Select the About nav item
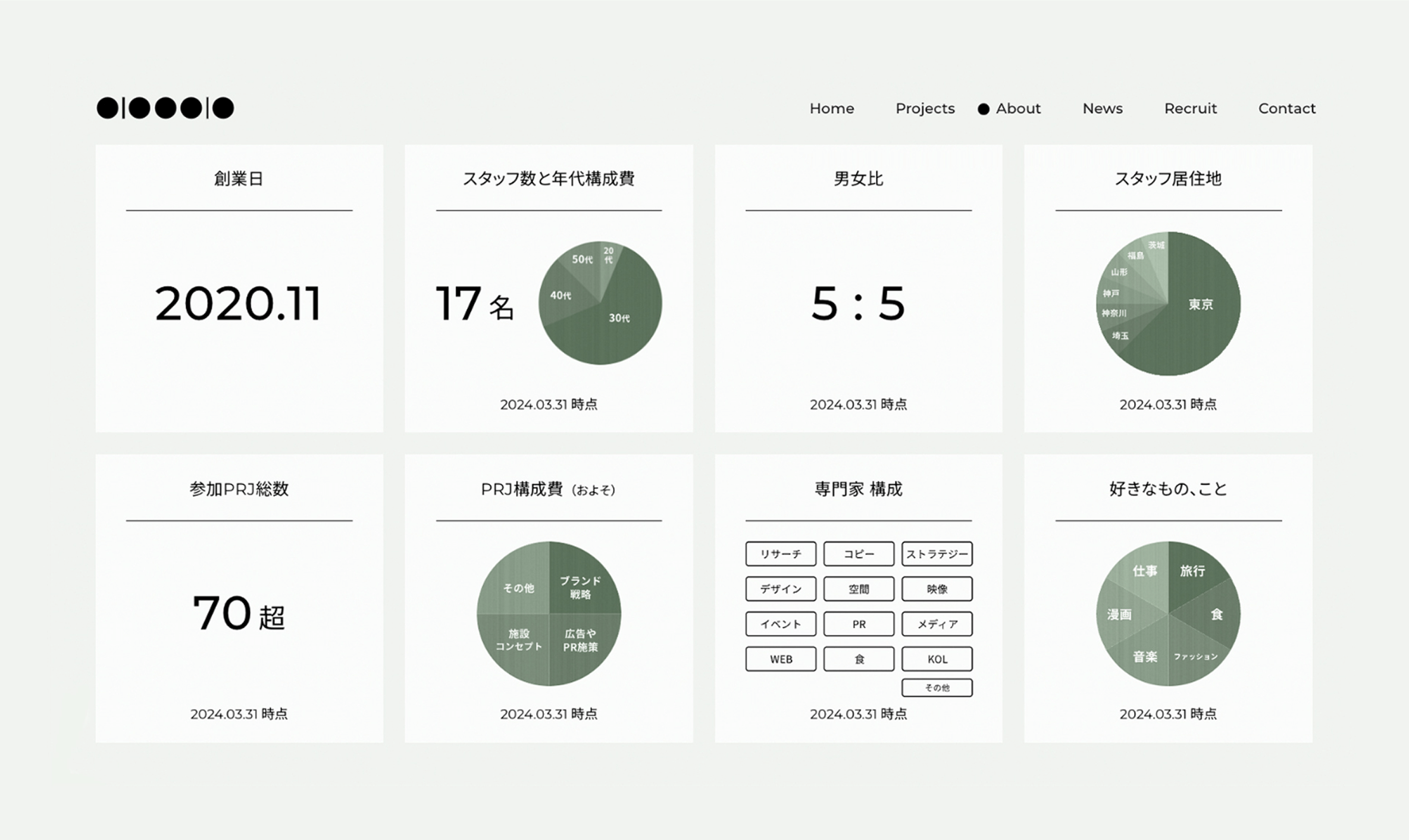Image resolution: width=1409 pixels, height=840 pixels. (x=1017, y=108)
